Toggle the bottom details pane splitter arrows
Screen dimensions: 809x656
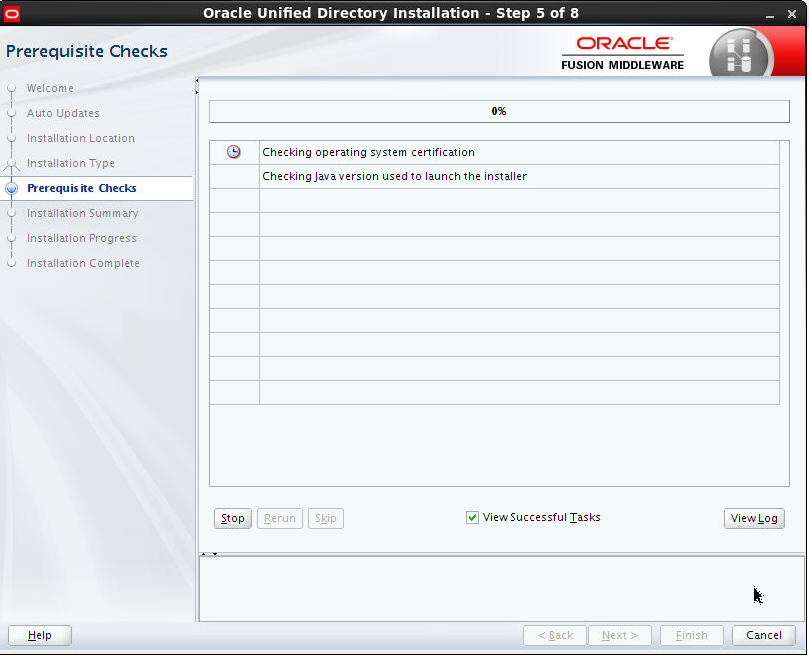(209, 554)
